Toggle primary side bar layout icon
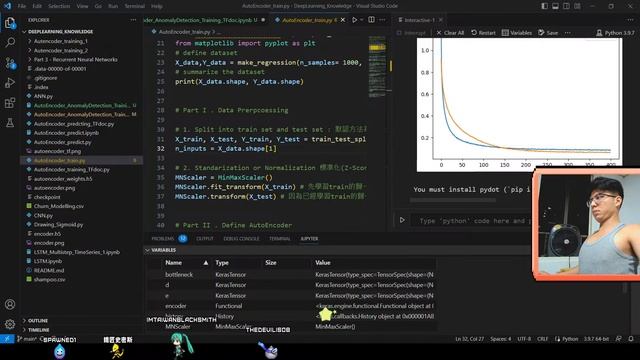 pyautogui.click(x=544, y=6)
